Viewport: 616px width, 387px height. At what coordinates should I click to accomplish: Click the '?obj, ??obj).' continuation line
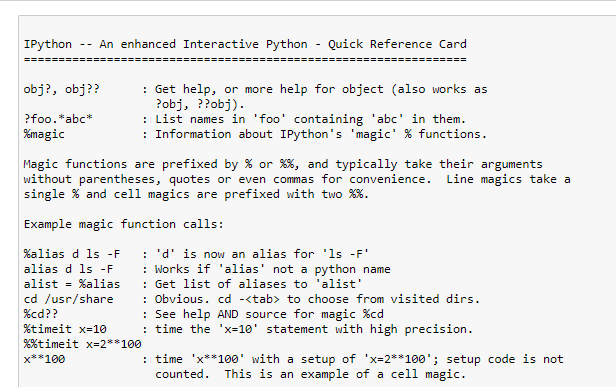[x=200, y=105]
